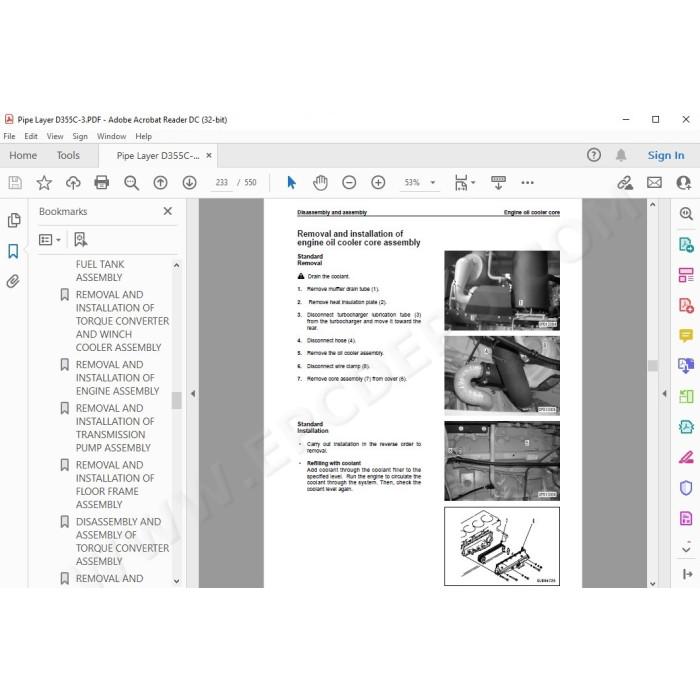The image size is (700, 700).
Task: Open Protect shield tool
Action: tap(686, 488)
